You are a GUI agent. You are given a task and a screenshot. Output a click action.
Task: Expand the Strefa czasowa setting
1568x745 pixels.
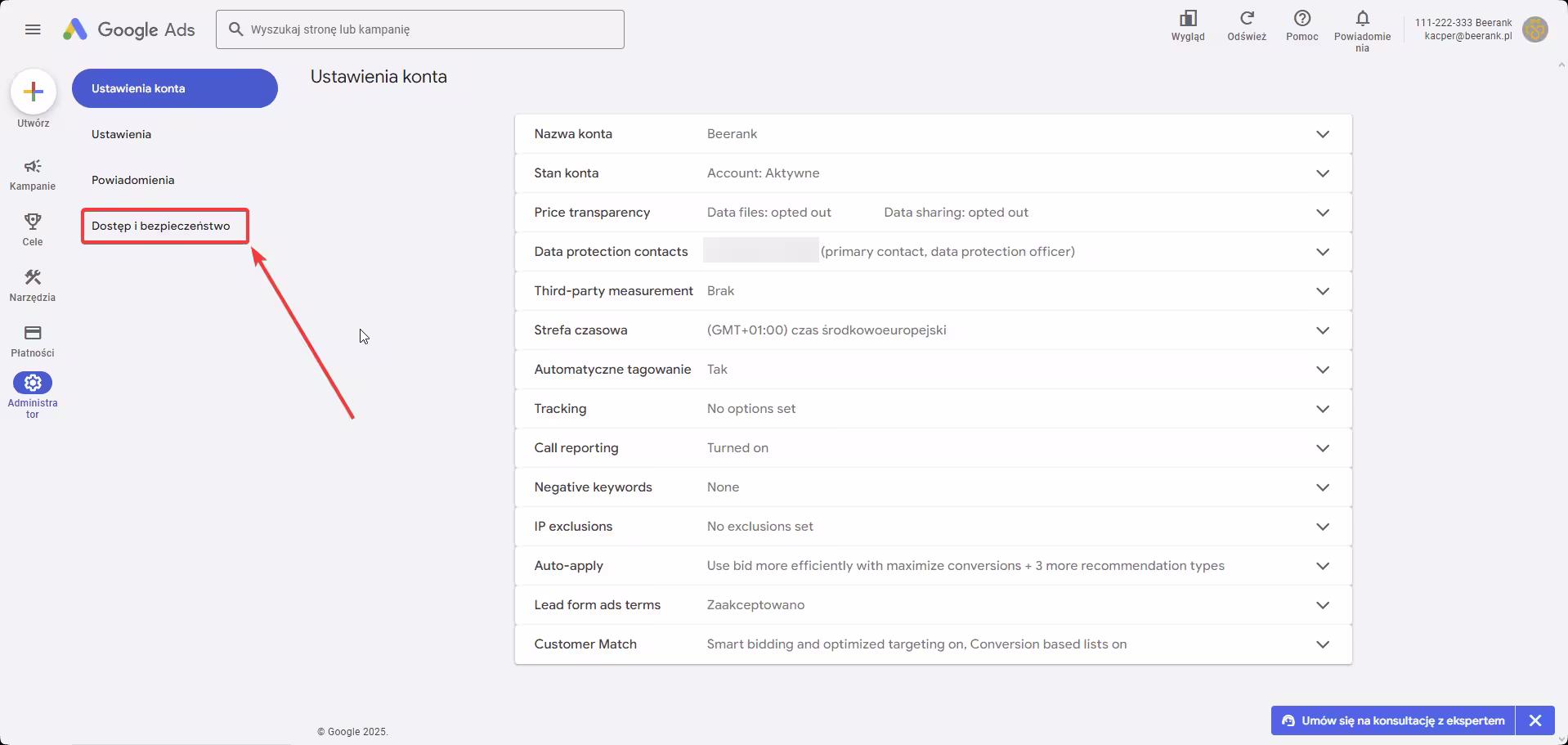pos(1323,330)
